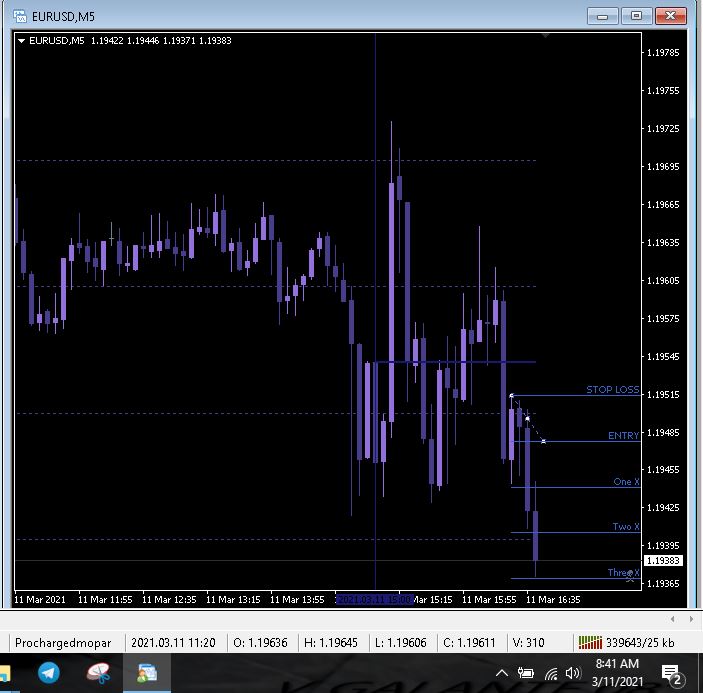This screenshot has height=693, width=703.
Task: Click the 11 Mar 11:55 time axis label
Action: pyautogui.click(x=105, y=599)
